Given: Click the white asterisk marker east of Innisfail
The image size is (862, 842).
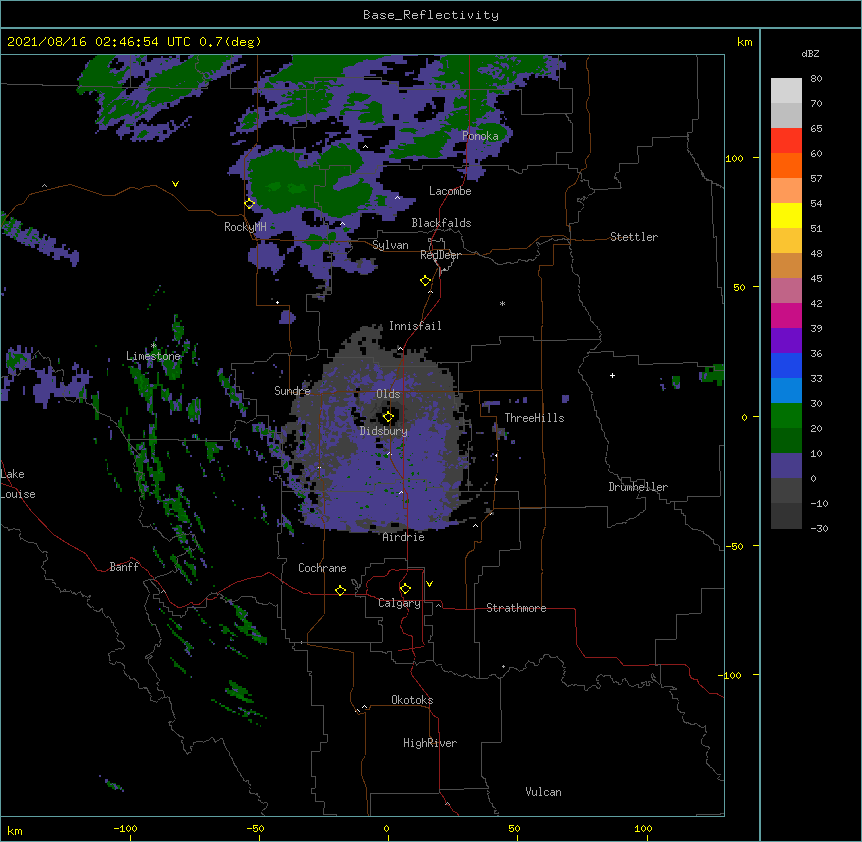Looking at the screenshot, I should pos(502,303).
